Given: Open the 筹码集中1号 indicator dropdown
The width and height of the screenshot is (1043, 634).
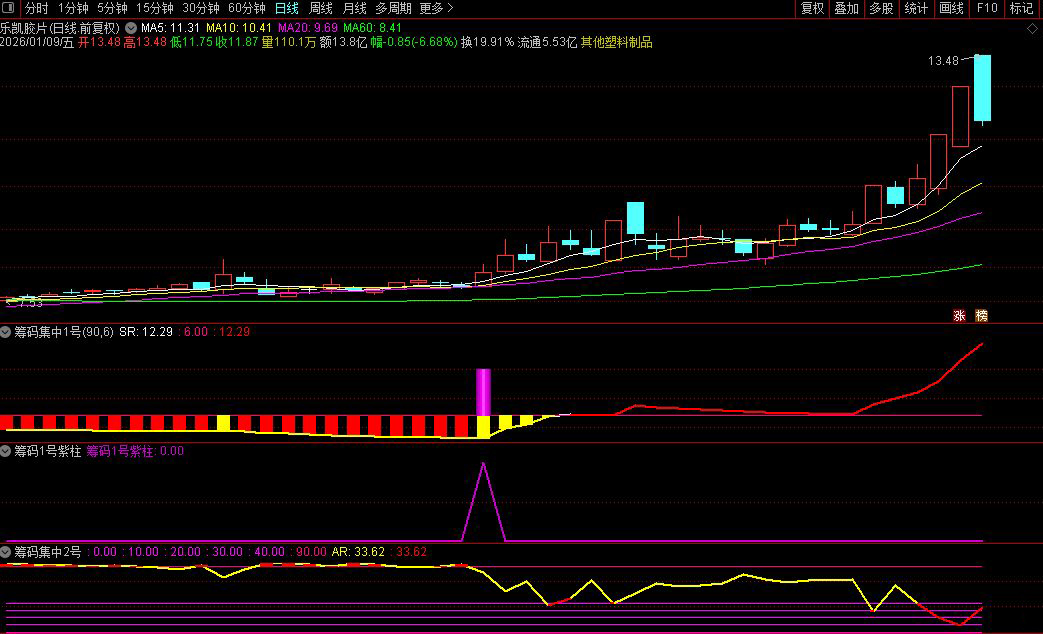Looking at the screenshot, I should click(x=7, y=331).
